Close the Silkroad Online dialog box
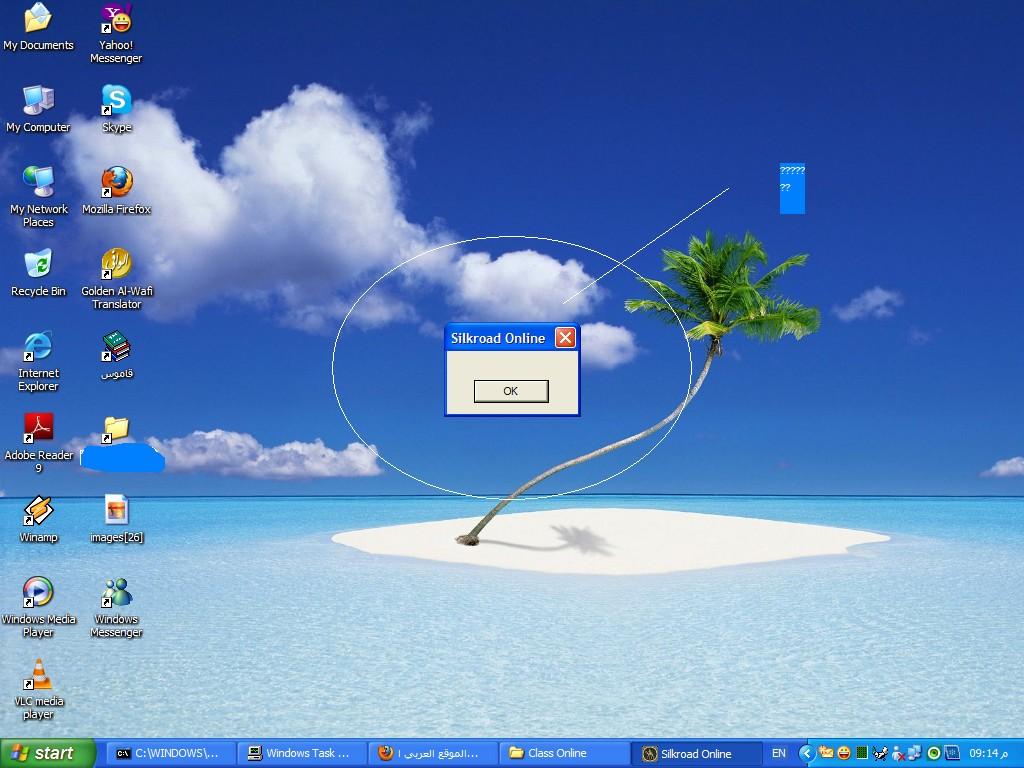Screen dimensions: 1024x768 point(565,338)
